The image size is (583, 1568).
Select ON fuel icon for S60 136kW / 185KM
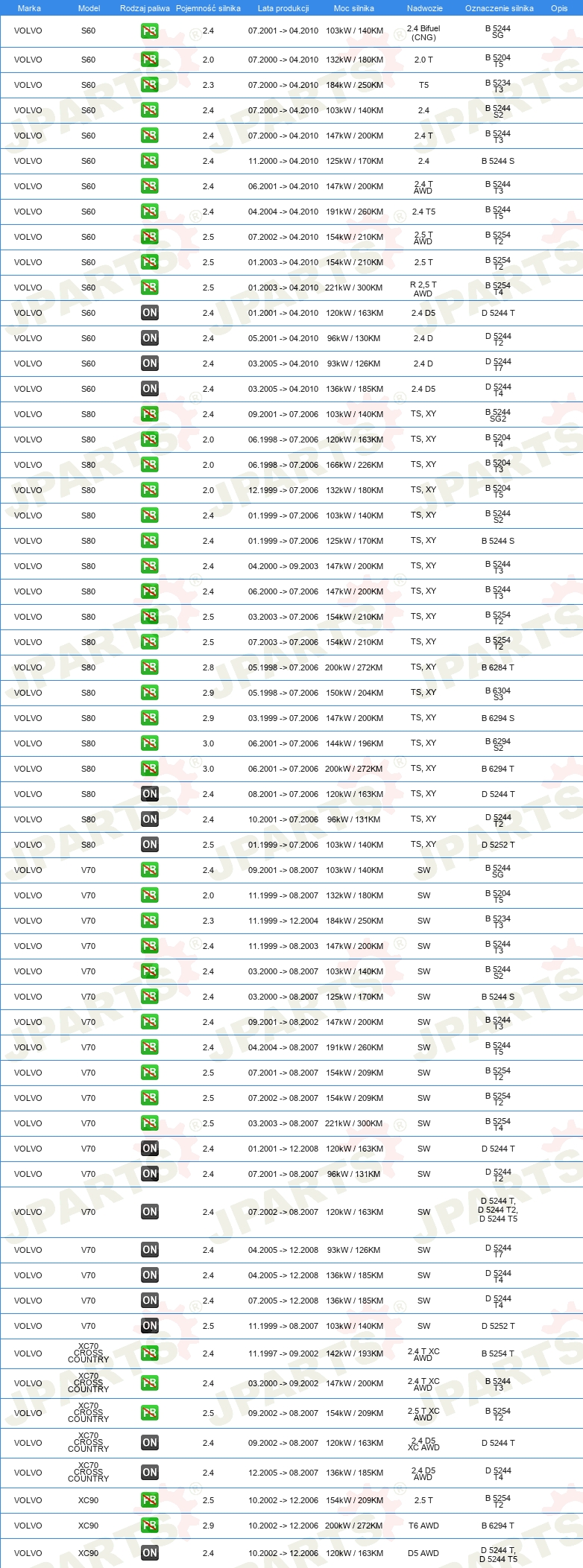pos(150,389)
